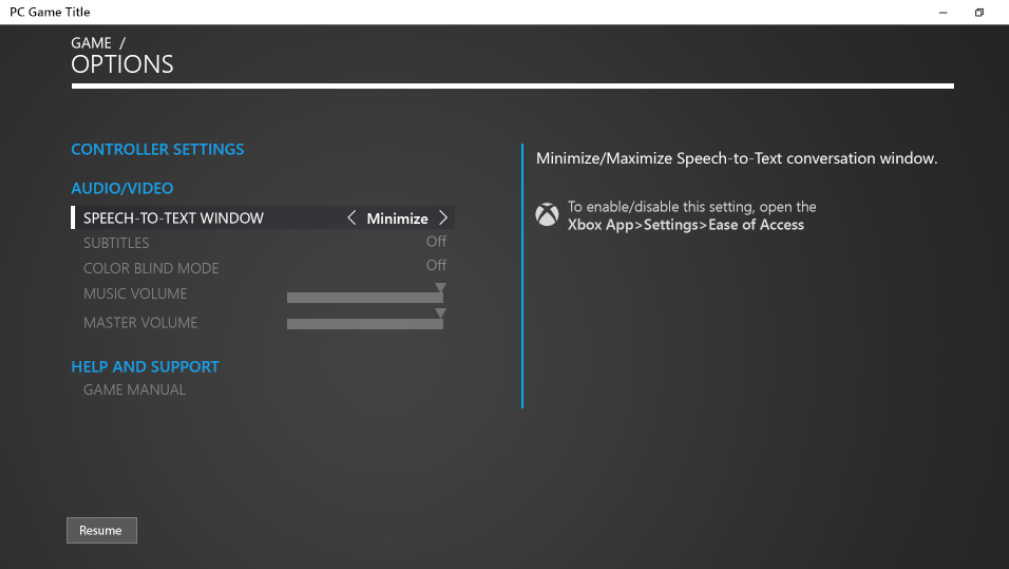Select the Color Blind Mode label
Screen dimensions: 1009x569
pyautogui.click(x=151, y=268)
